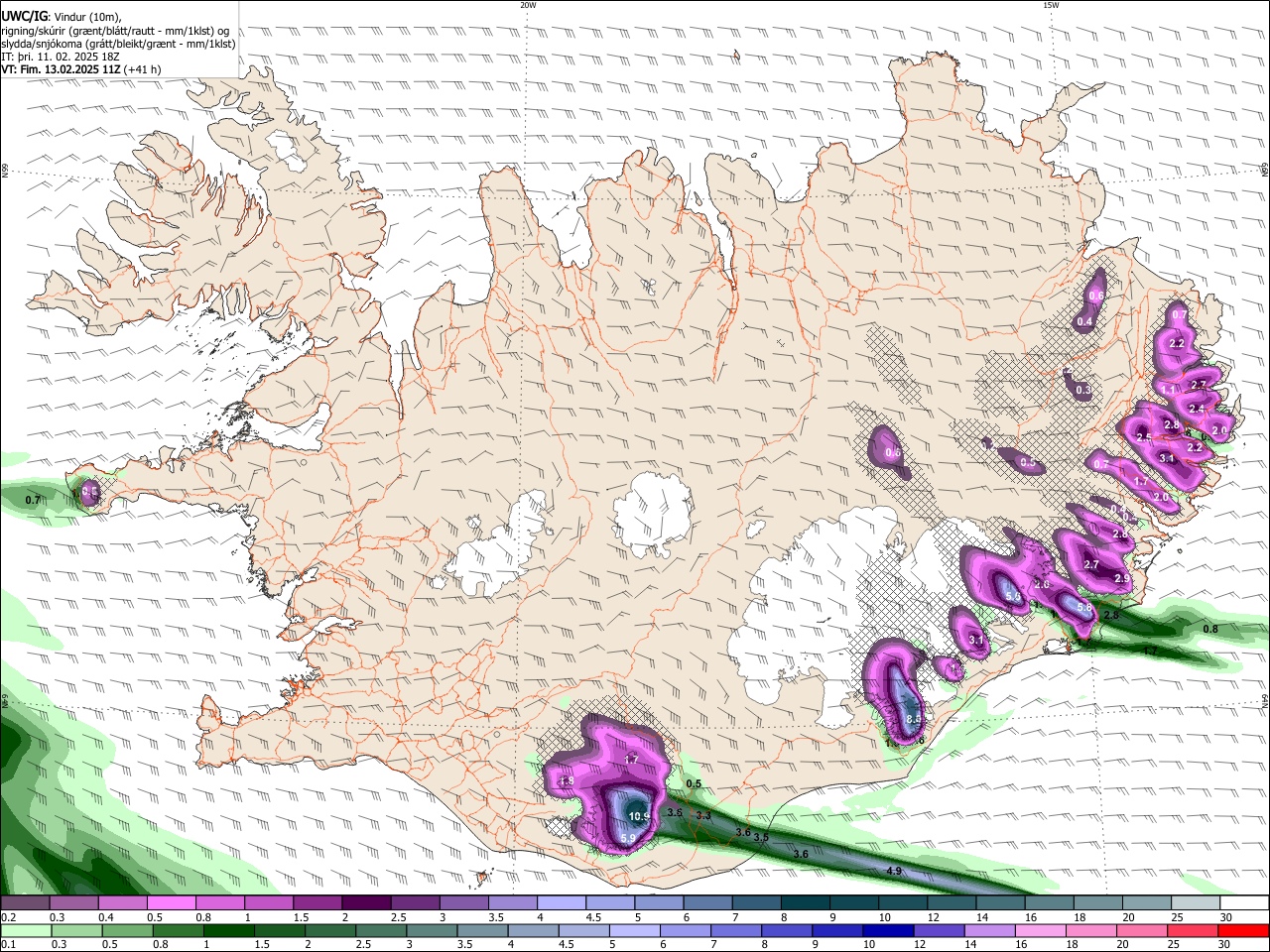This screenshot has width=1270, height=952.
Task: Click the 0.4 value in the northeast
Action: (x=1084, y=321)
